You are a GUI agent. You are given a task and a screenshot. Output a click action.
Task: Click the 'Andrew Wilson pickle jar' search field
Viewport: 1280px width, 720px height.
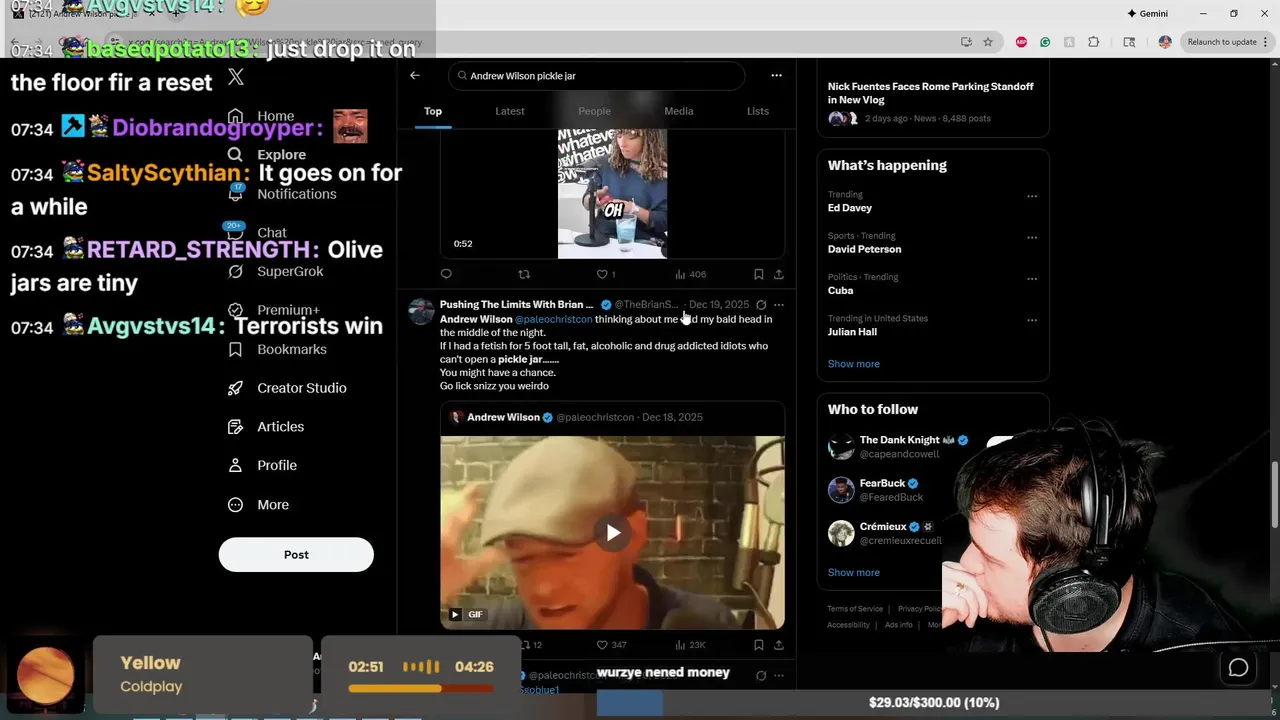[597, 76]
